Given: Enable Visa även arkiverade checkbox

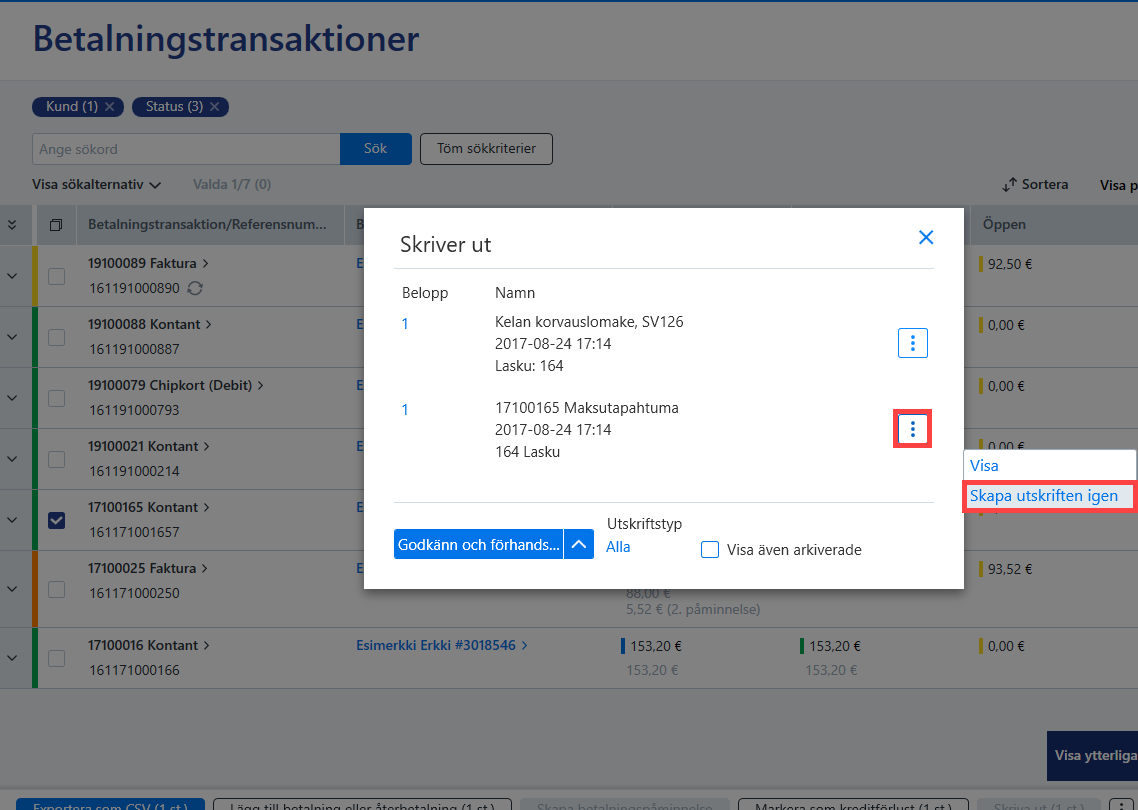Looking at the screenshot, I should point(710,549).
